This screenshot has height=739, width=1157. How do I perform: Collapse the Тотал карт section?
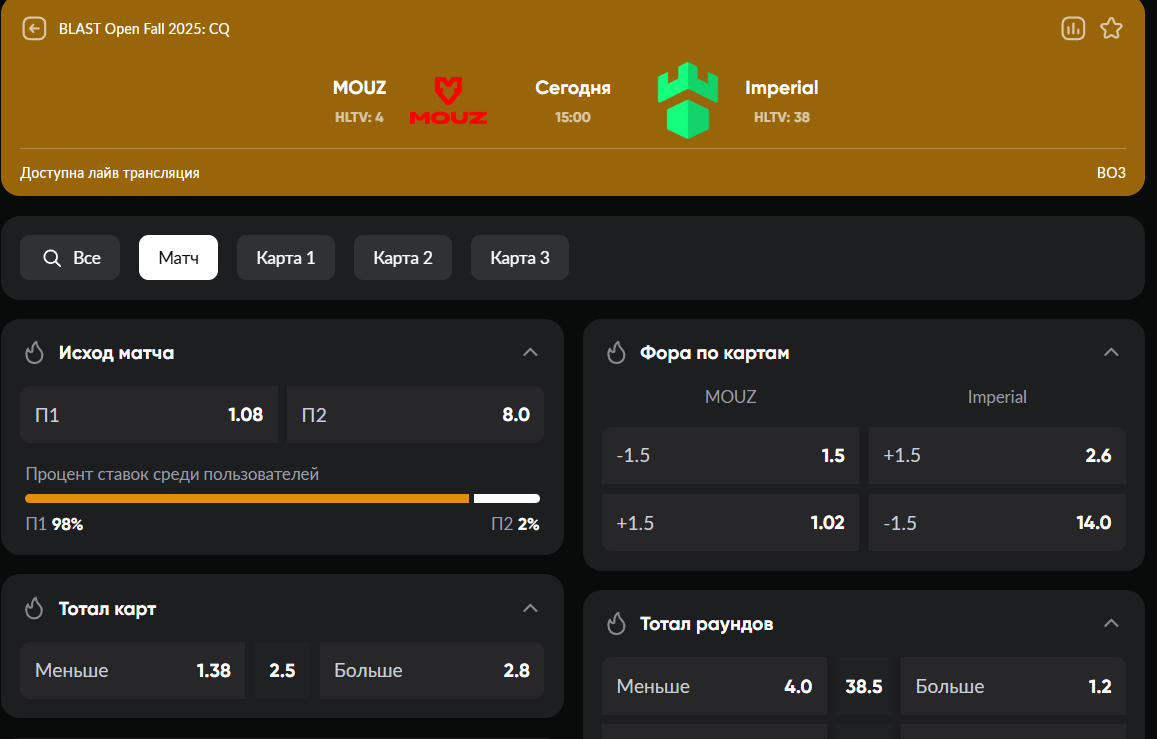coord(530,608)
